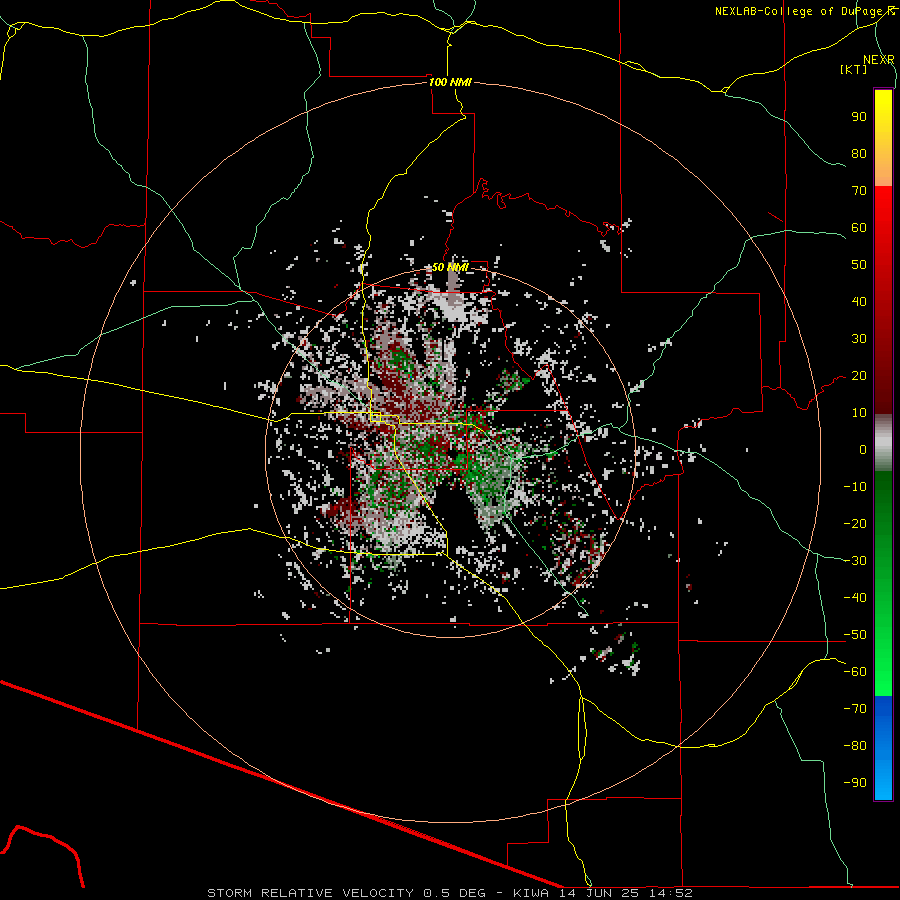900x900 pixels.
Task: Click the NEXLAB-College of DuPage credit text
Action: [x=800, y=11]
